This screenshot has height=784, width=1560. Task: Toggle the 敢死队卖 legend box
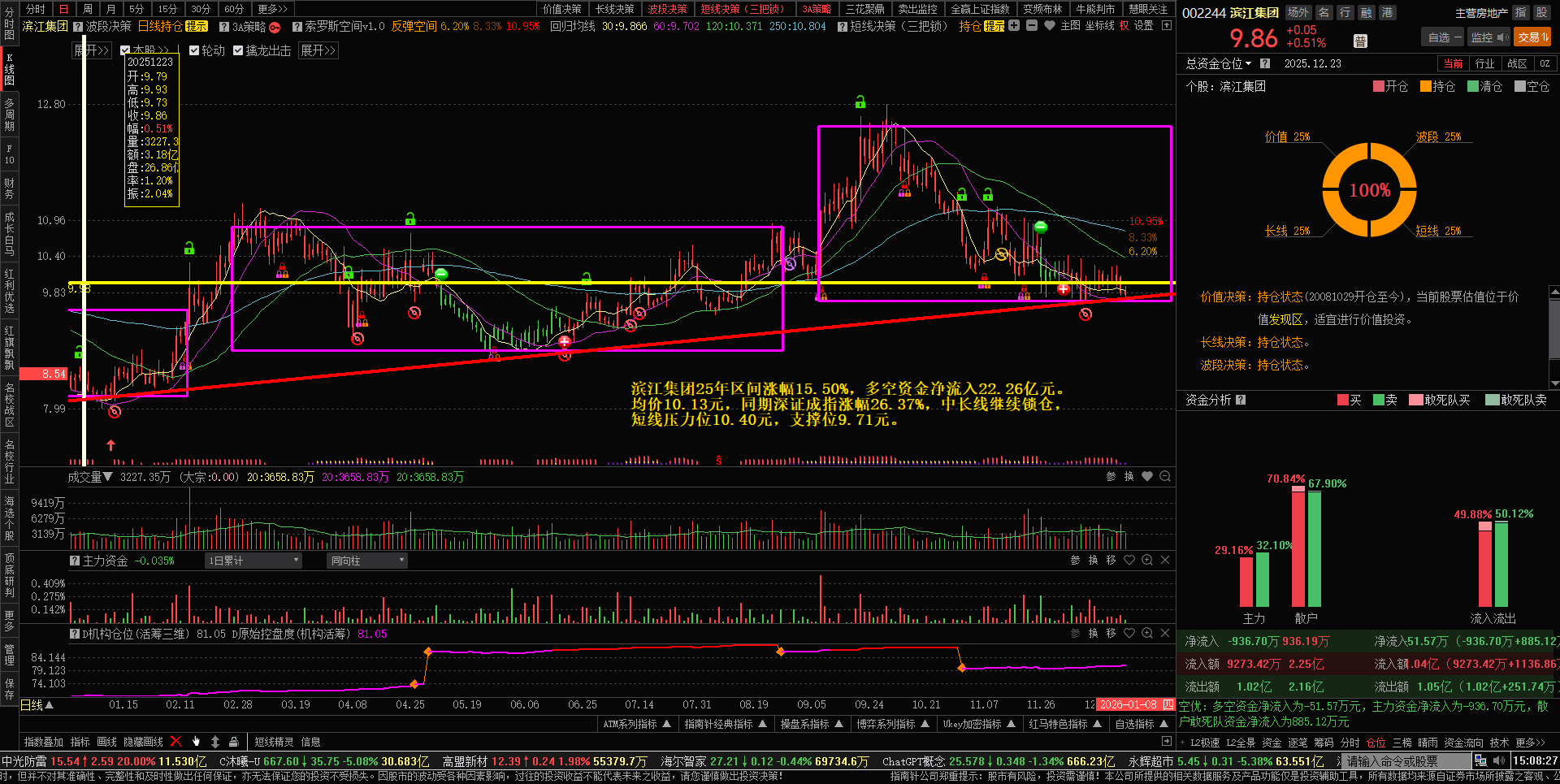click(x=1492, y=400)
